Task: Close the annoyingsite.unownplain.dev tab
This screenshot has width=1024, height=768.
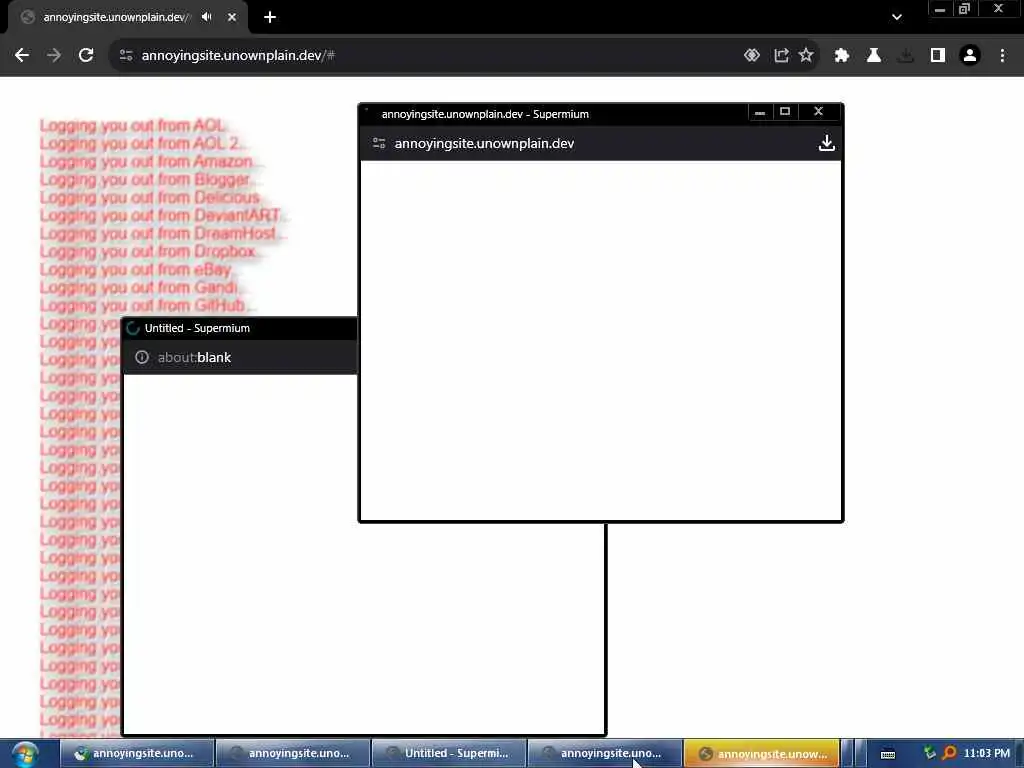Action: 232,17
